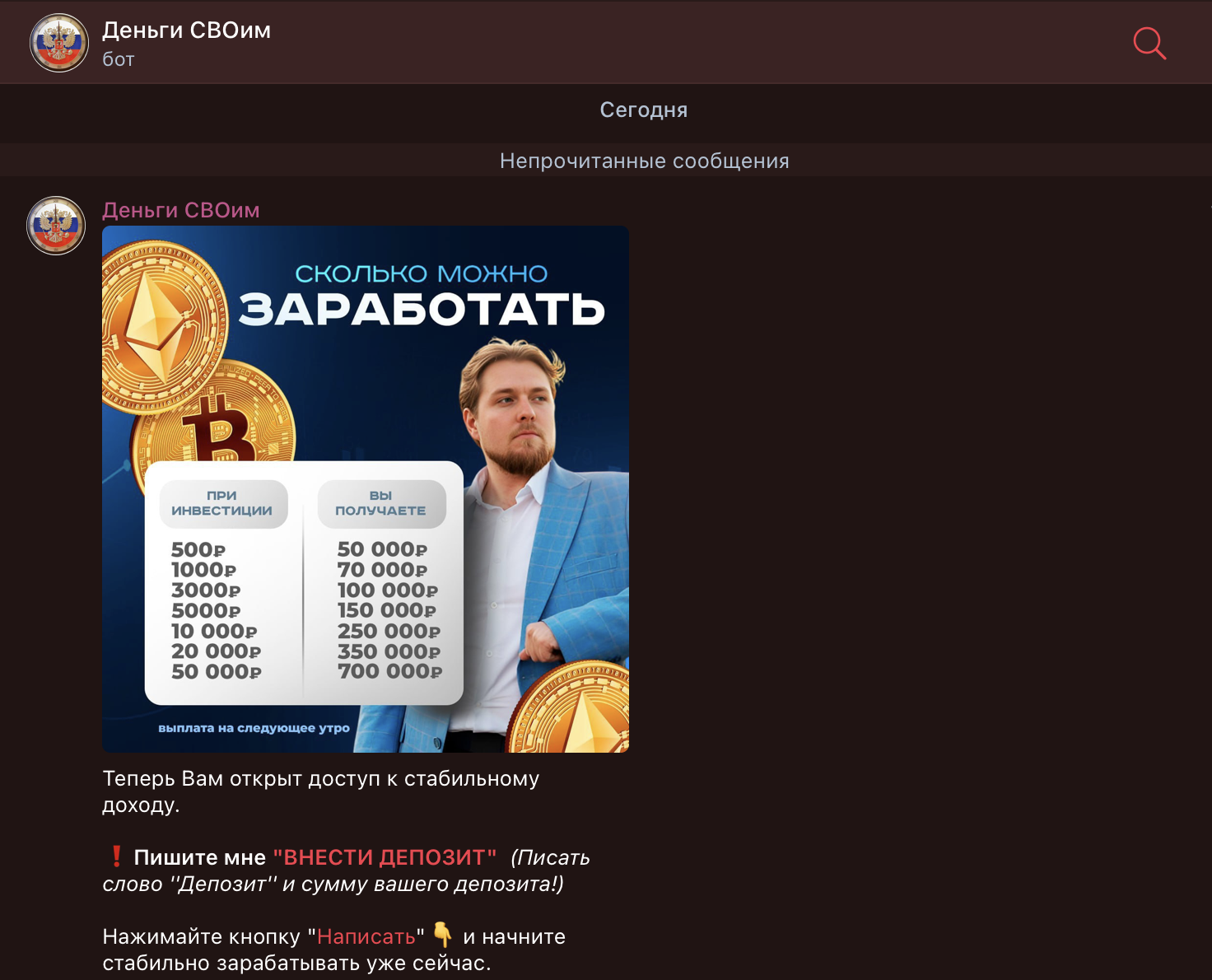The width and height of the screenshot is (1212, 980).
Task: Open search with the magnifying glass icon
Action: (1149, 44)
